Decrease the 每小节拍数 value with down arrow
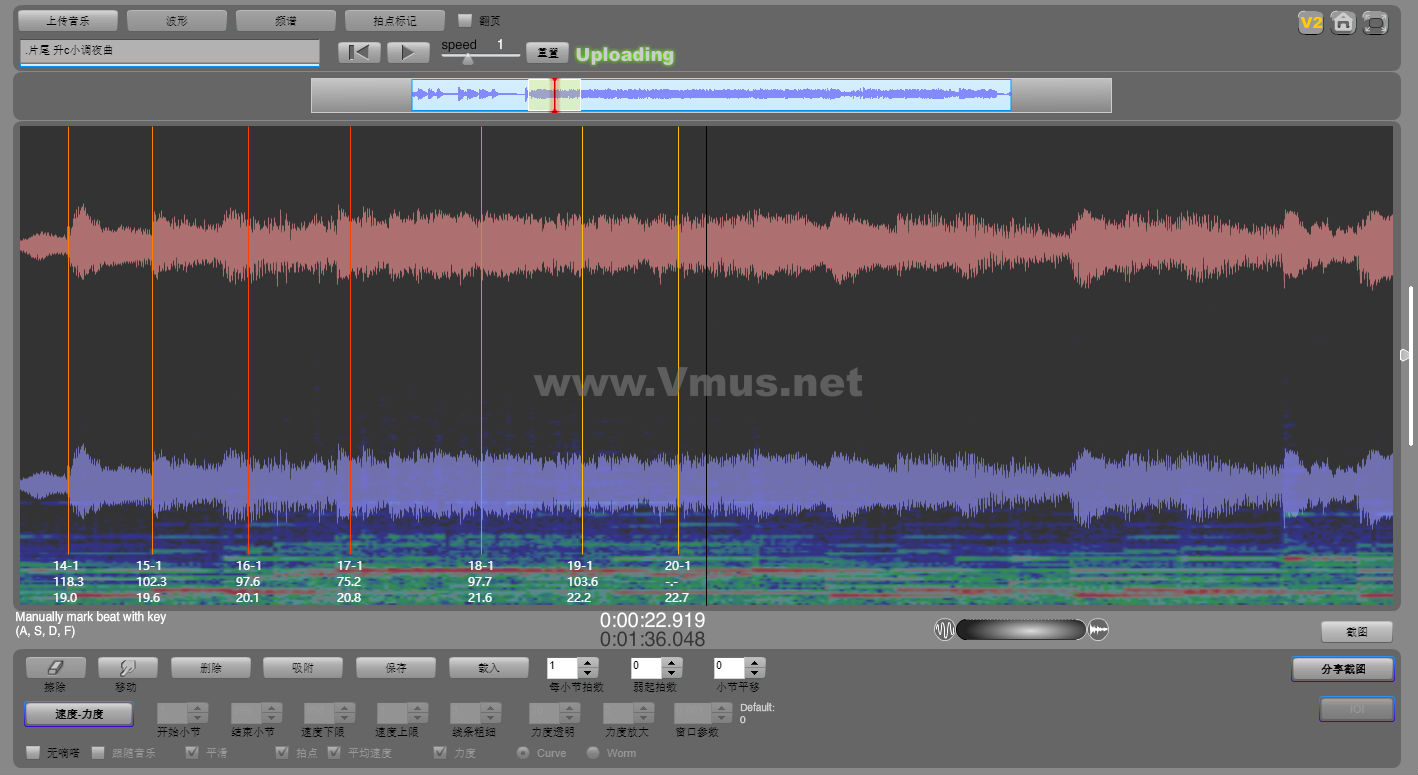Image resolution: width=1418 pixels, height=775 pixels. pyautogui.click(x=589, y=672)
